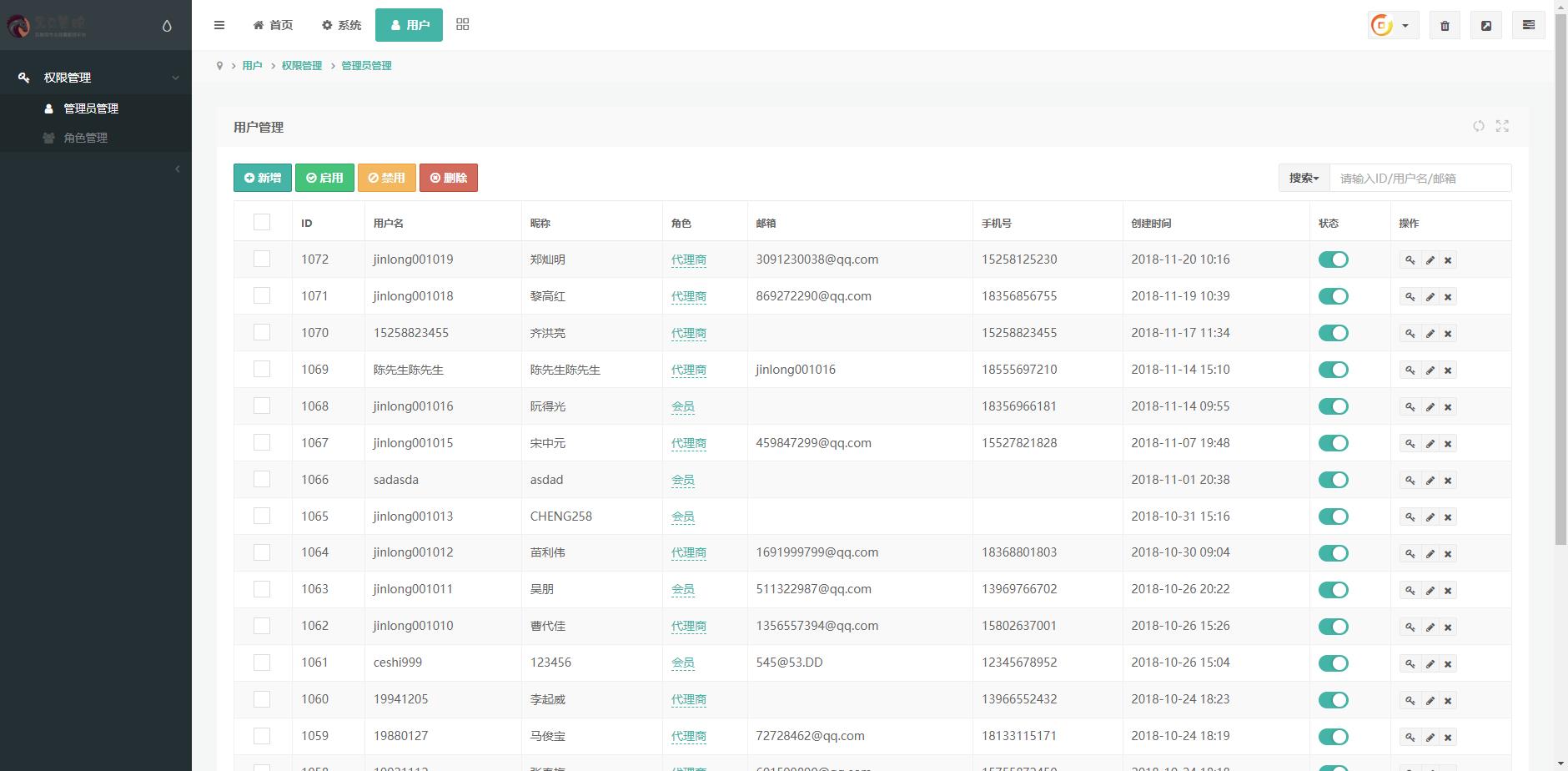Expand the 用户管理 panel to fullscreen
The image size is (1568, 771).
[1502, 126]
